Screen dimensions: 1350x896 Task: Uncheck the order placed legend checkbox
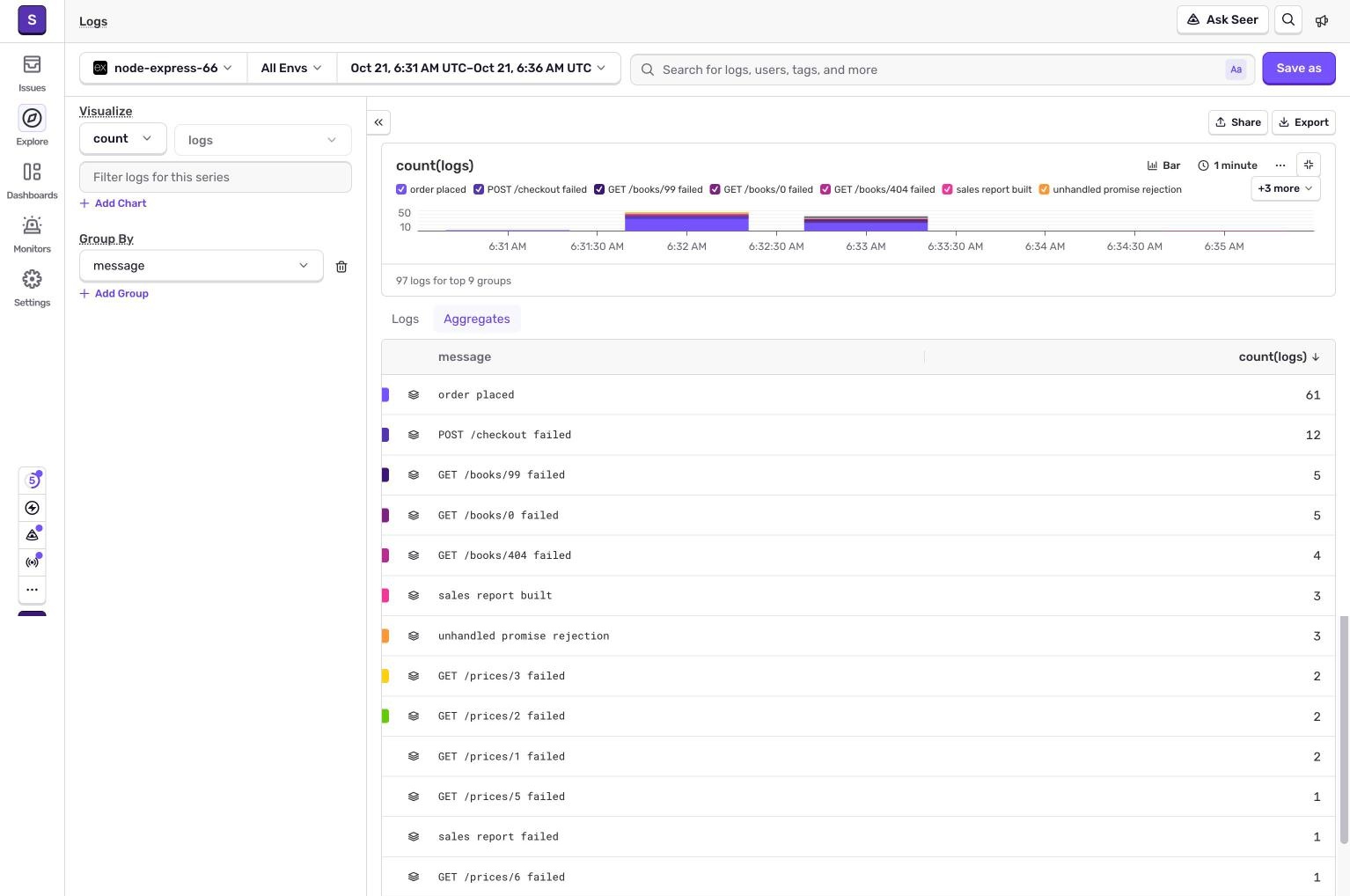(x=401, y=189)
